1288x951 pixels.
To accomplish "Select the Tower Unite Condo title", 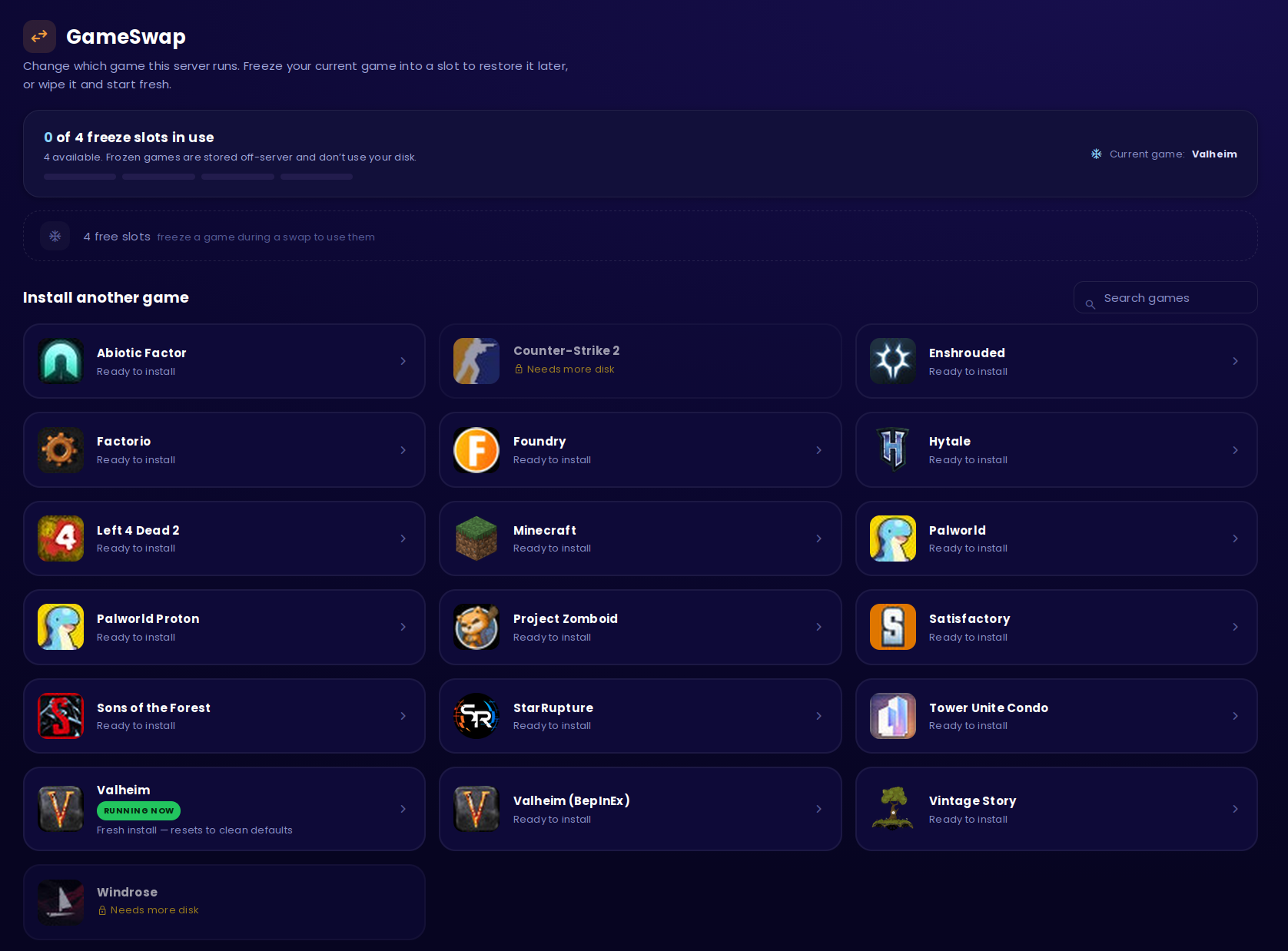I will tap(988, 707).
